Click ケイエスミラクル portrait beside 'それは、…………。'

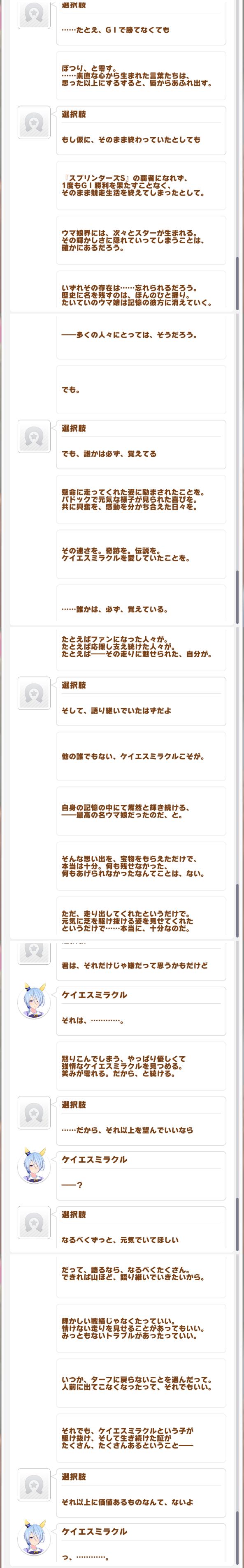[34, 1002]
